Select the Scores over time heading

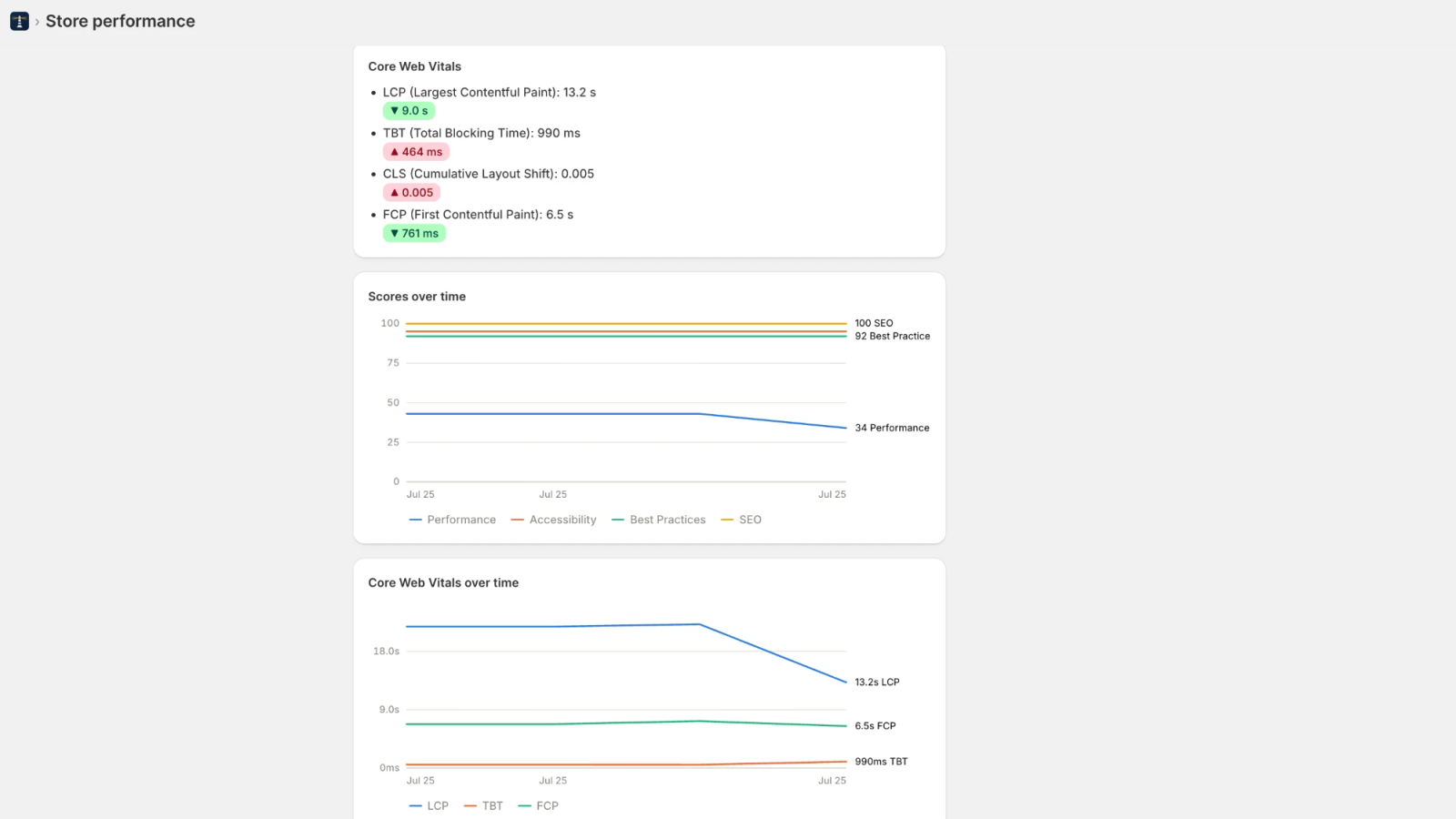click(x=417, y=297)
